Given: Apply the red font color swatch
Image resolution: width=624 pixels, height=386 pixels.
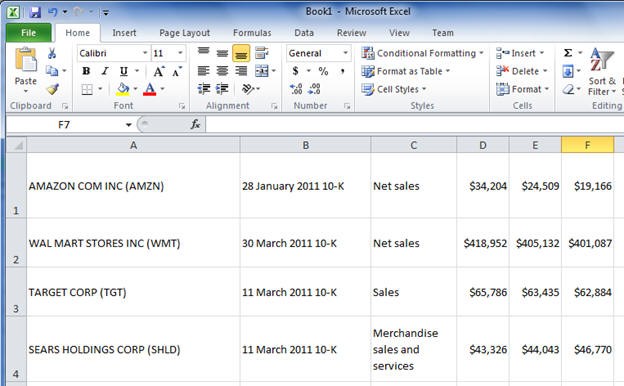Looking at the screenshot, I should pos(150,89).
